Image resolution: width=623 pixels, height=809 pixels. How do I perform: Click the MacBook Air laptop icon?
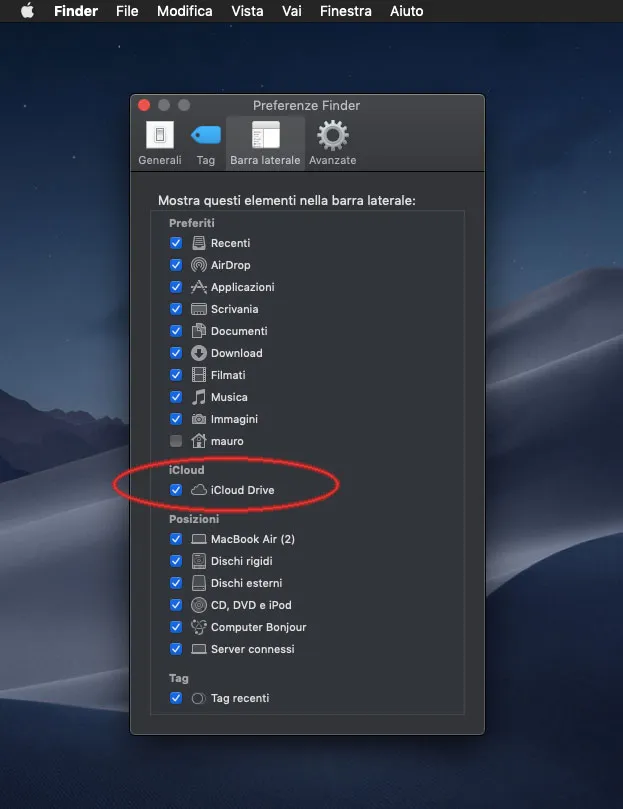coord(199,539)
